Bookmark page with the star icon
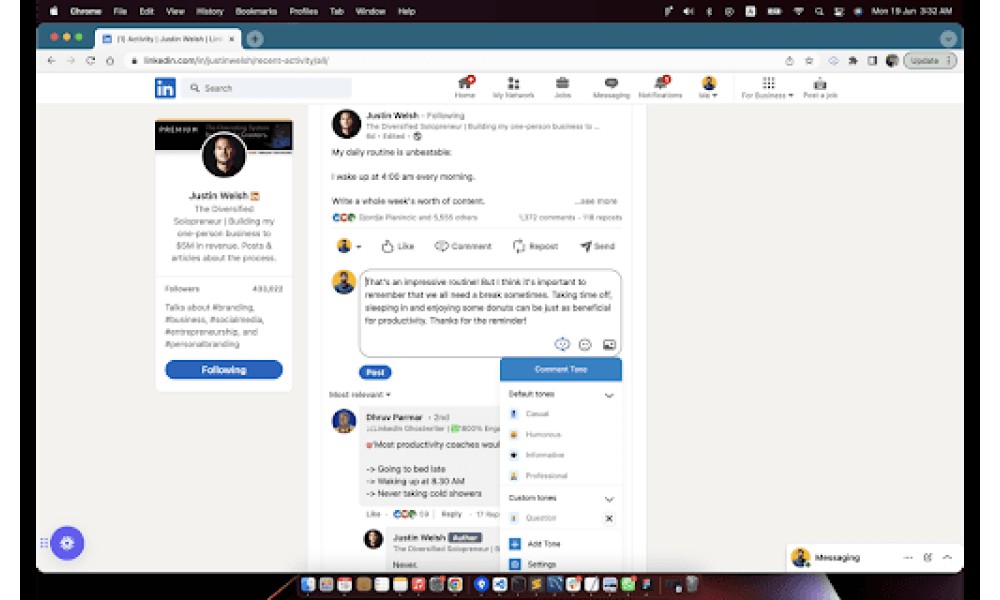 point(809,61)
